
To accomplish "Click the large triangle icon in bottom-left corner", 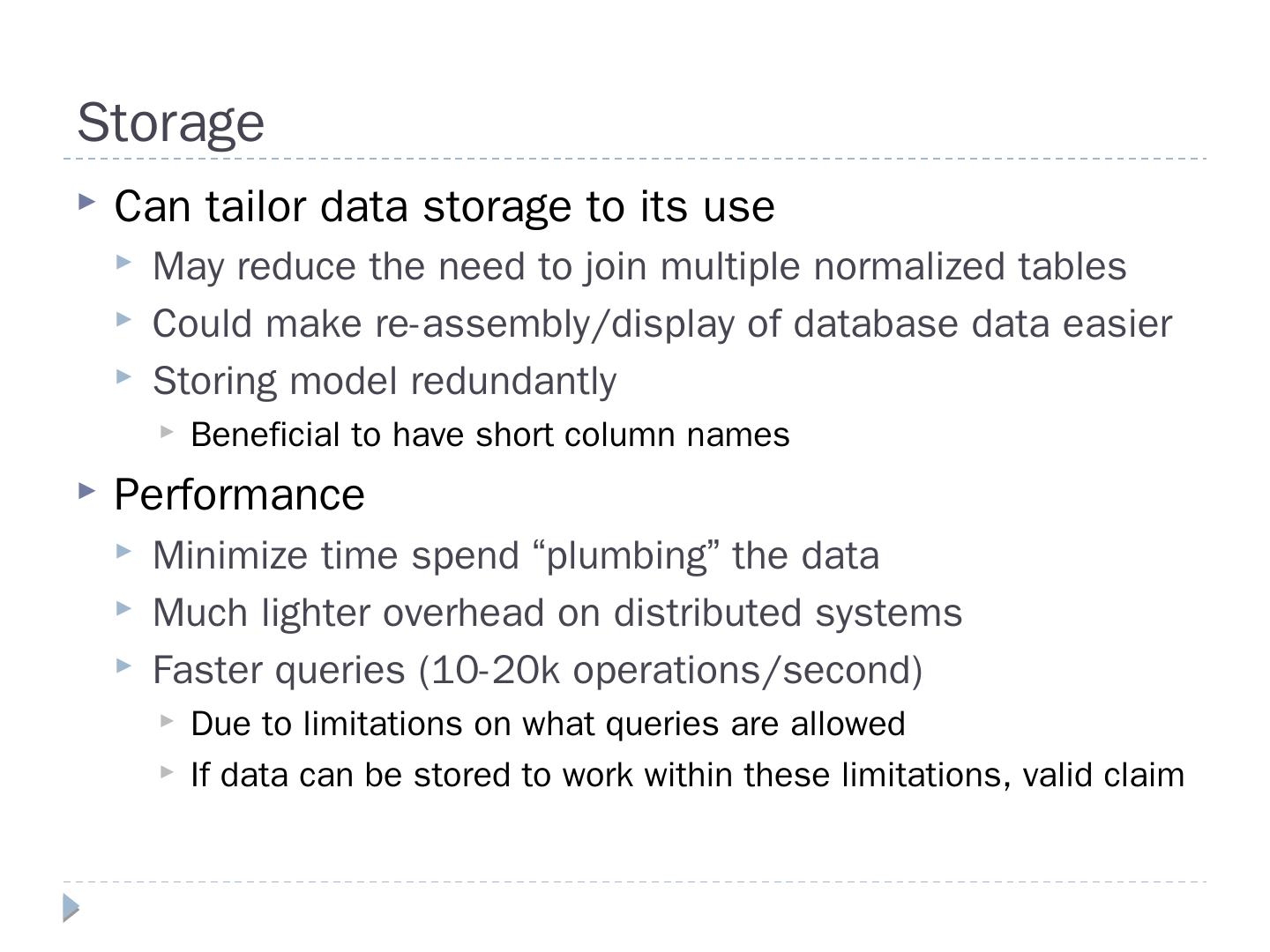I will point(71,908).
